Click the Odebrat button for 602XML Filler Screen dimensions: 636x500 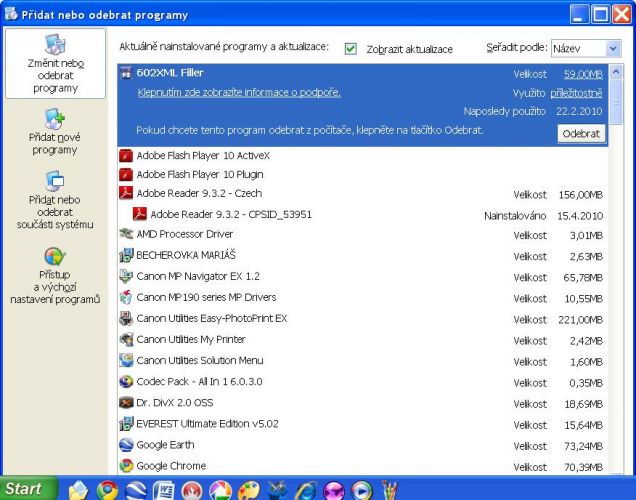[581, 133]
